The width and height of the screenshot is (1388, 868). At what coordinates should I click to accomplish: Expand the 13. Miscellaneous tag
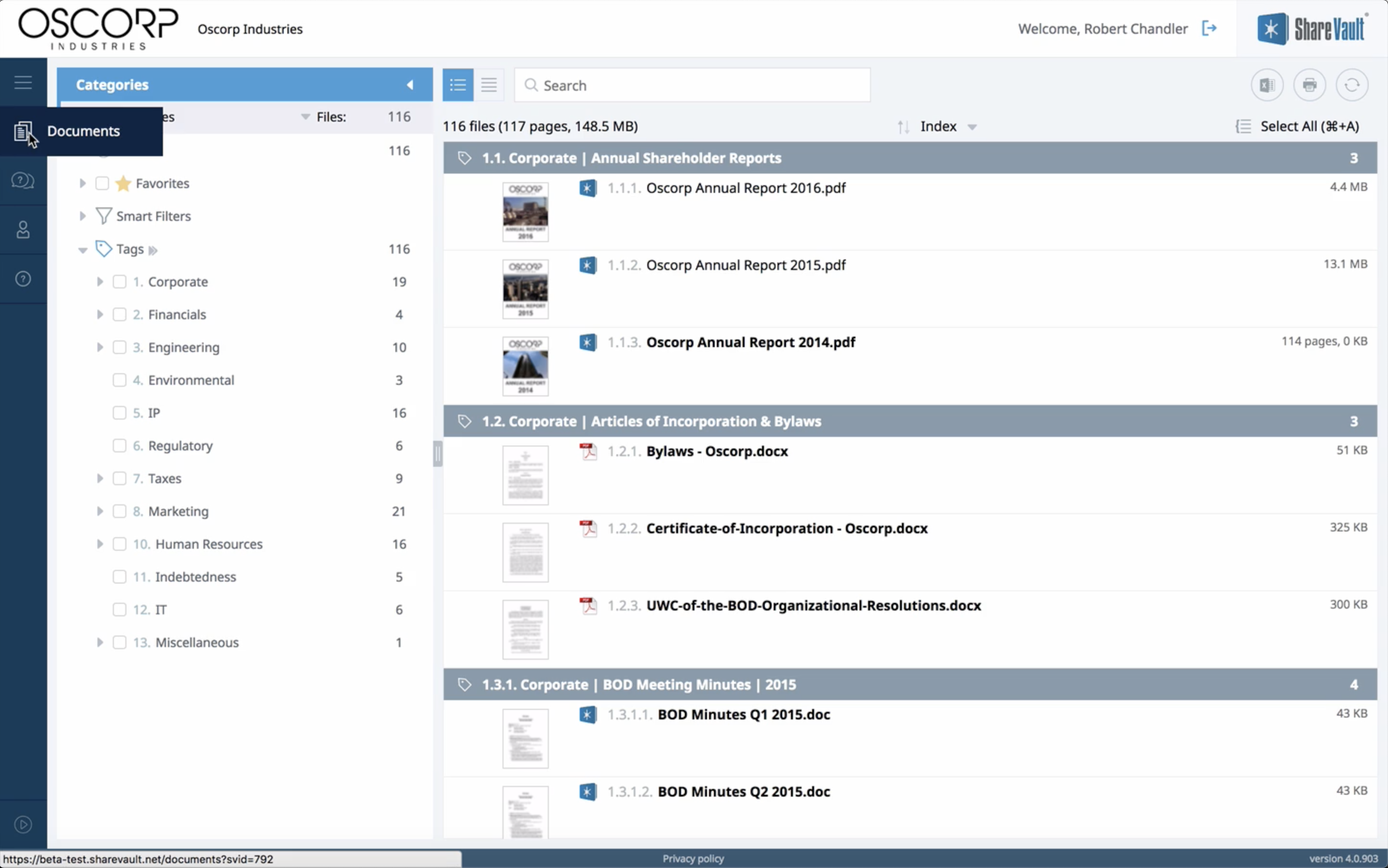[100, 642]
